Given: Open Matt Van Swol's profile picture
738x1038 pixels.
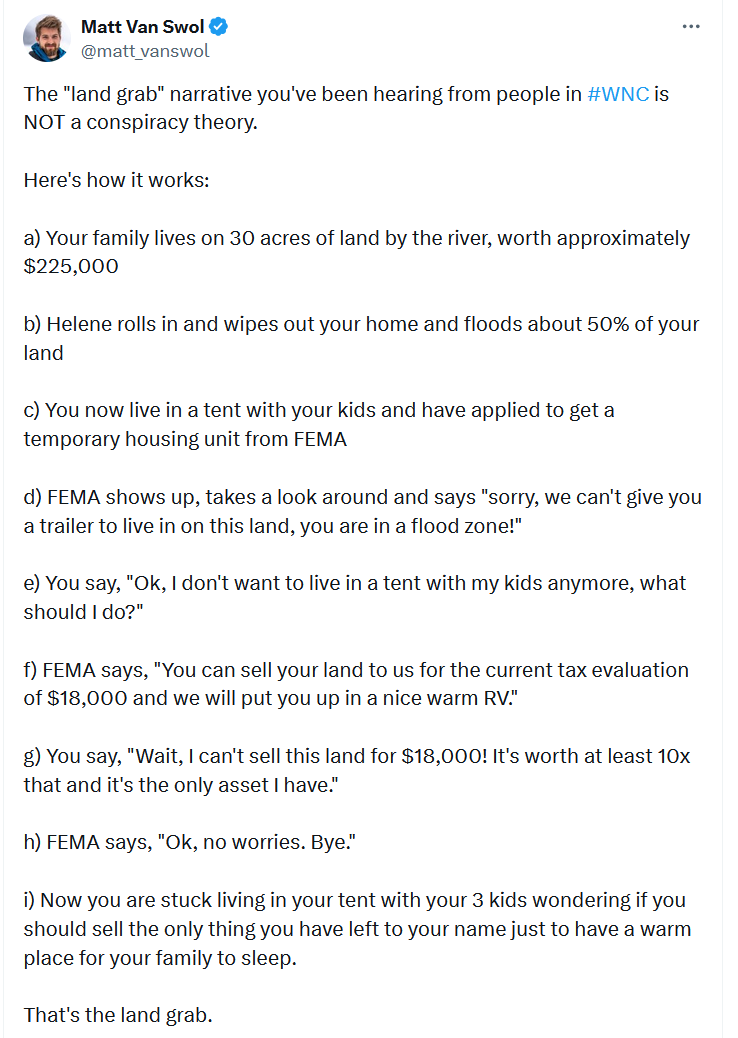Looking at the screenshot, I should click(45, 38).
